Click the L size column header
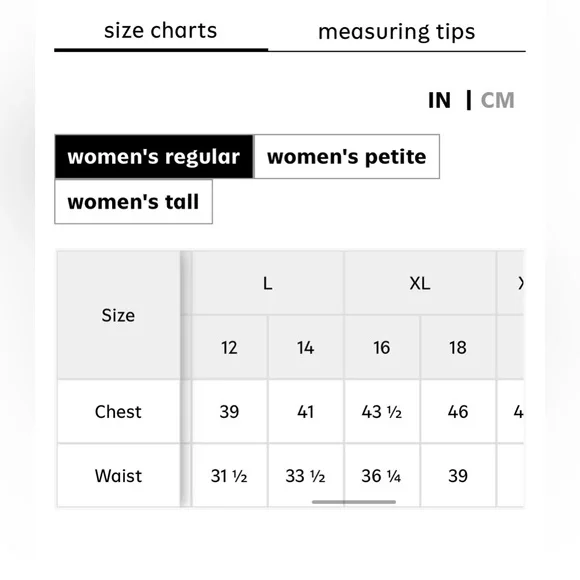580x580 pixels. pos(267,283)
